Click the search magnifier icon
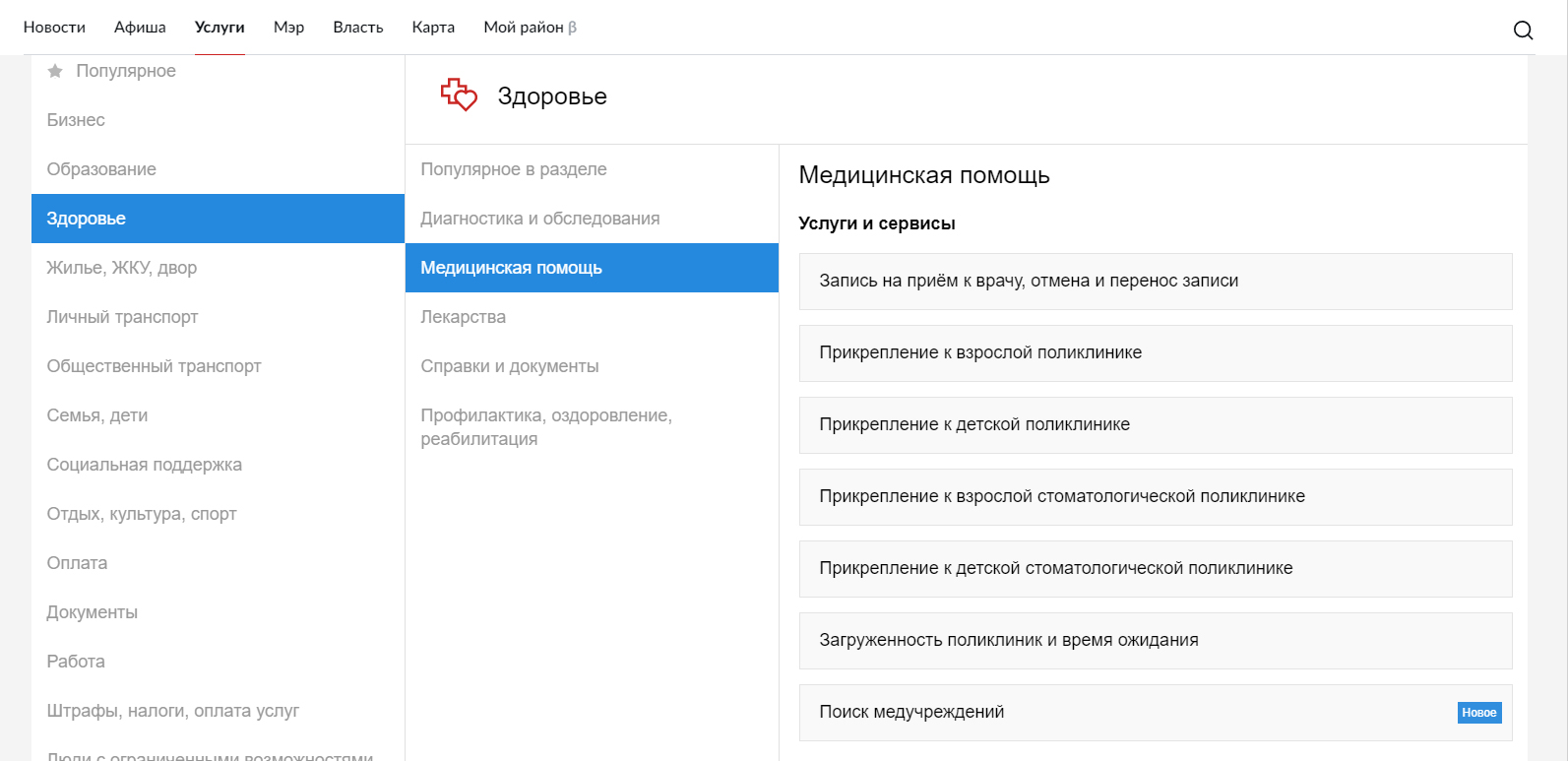The height and width of the screenshot is (761, 1568). tap(1523, 30)
